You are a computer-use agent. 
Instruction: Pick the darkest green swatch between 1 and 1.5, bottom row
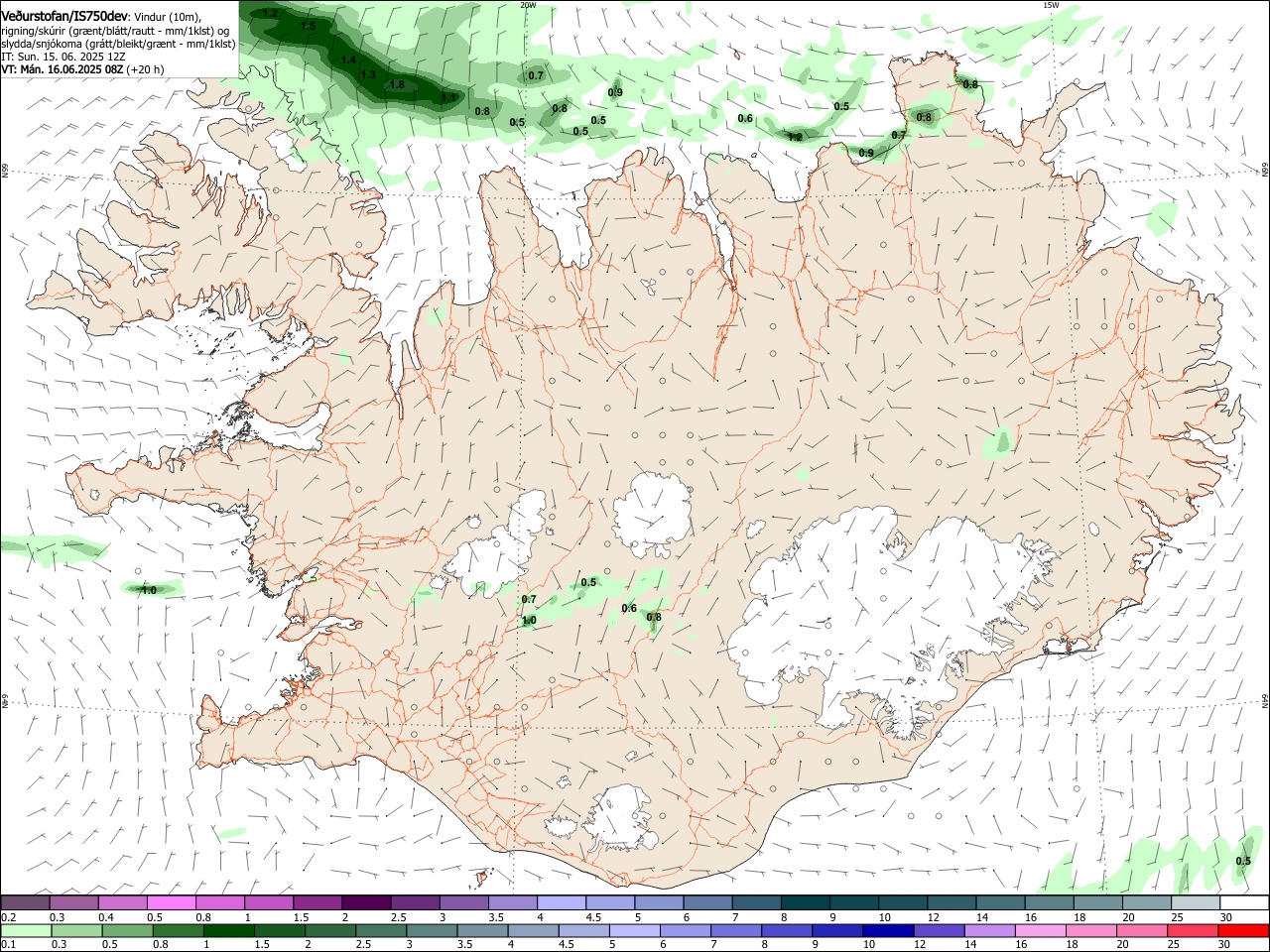coord(229,930)
